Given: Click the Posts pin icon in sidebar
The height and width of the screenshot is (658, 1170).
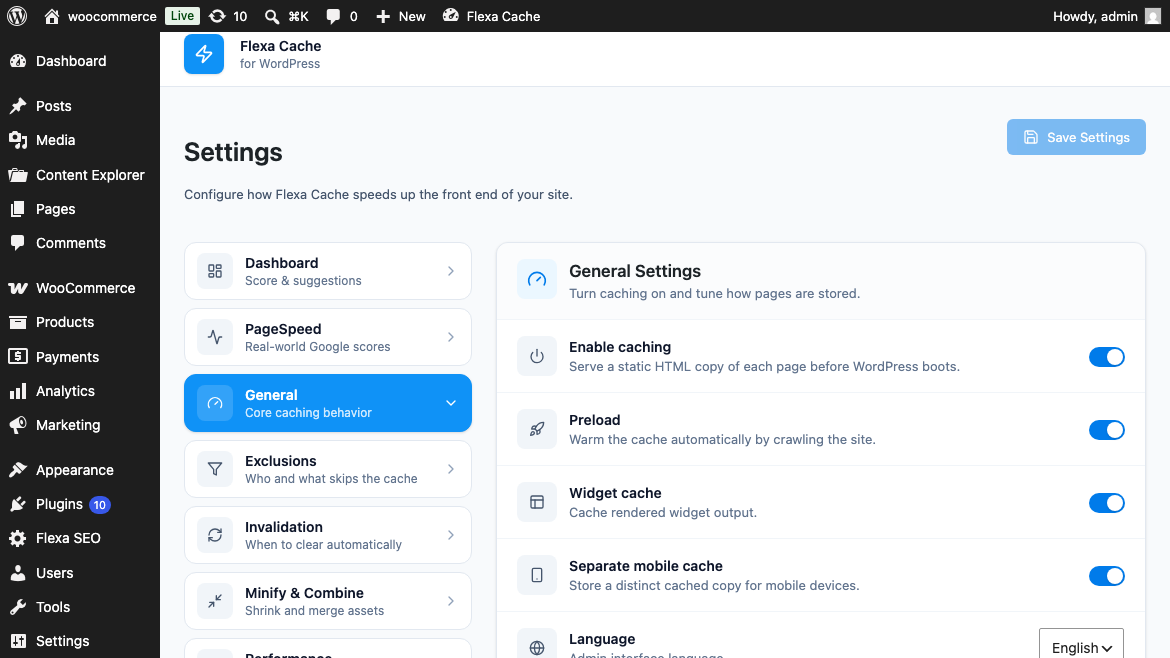Looking at the screenshot, I should (x=18, y=106).
